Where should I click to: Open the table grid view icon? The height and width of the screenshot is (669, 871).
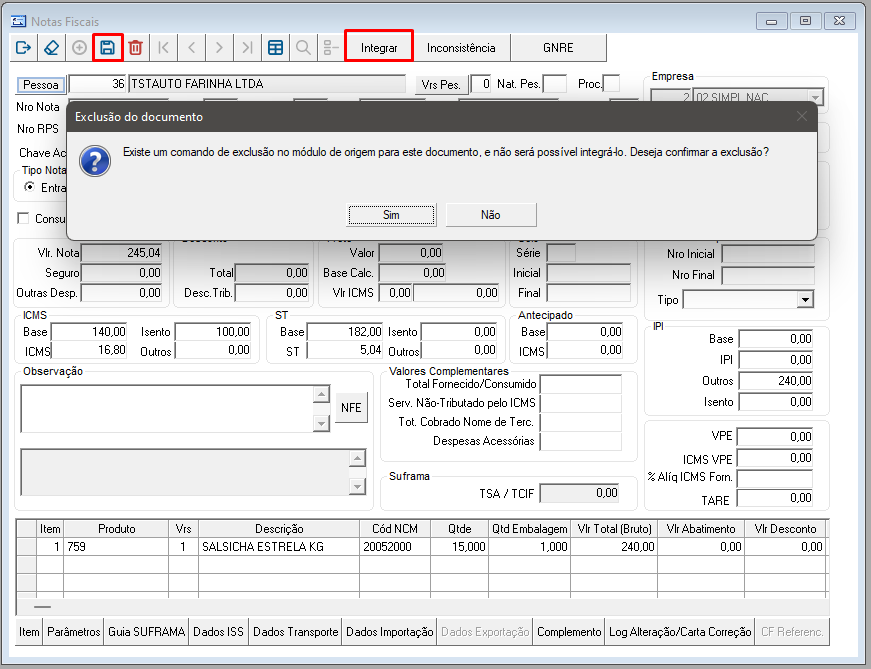276,48
